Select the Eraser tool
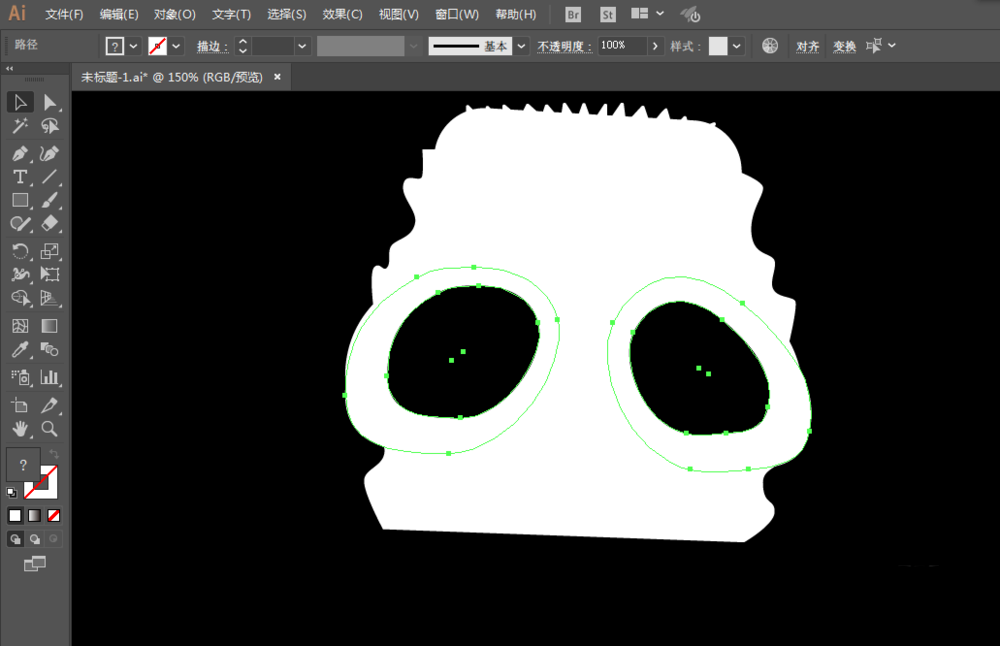Image resolution: width=1000 pixels, height=646 pixels. point(49,223)
